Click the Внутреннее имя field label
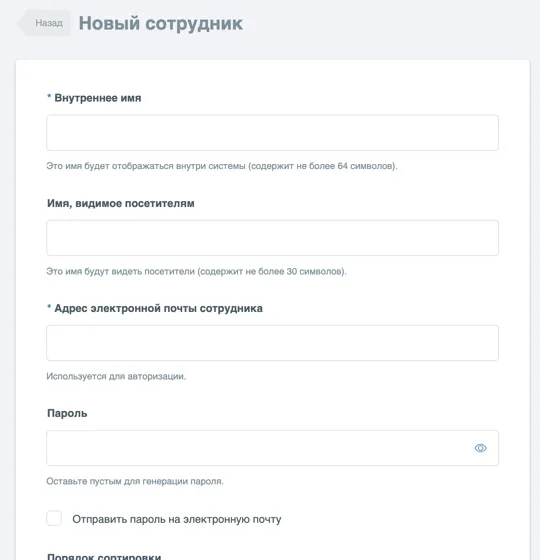 click(98, 98)
